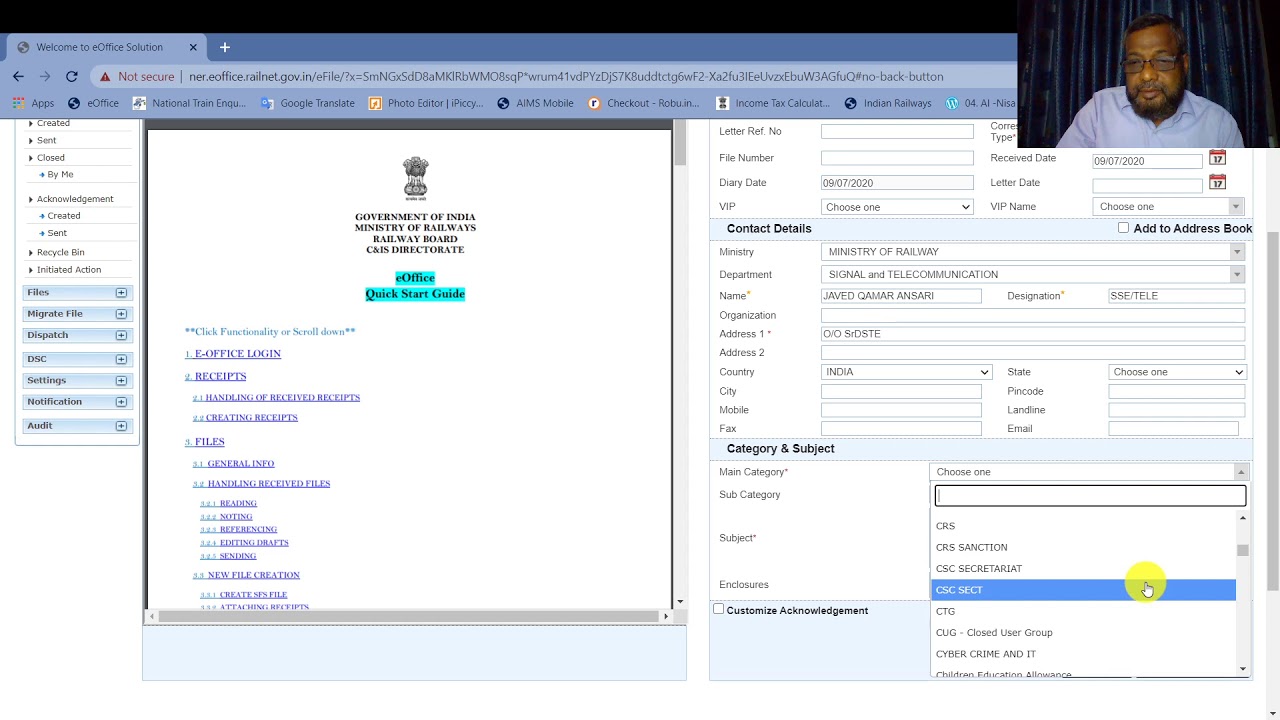Image resolution: width=1280 pixels, height=720 pixels.
Task: Open AIMS Mobile bookmark
Action: 535,103
